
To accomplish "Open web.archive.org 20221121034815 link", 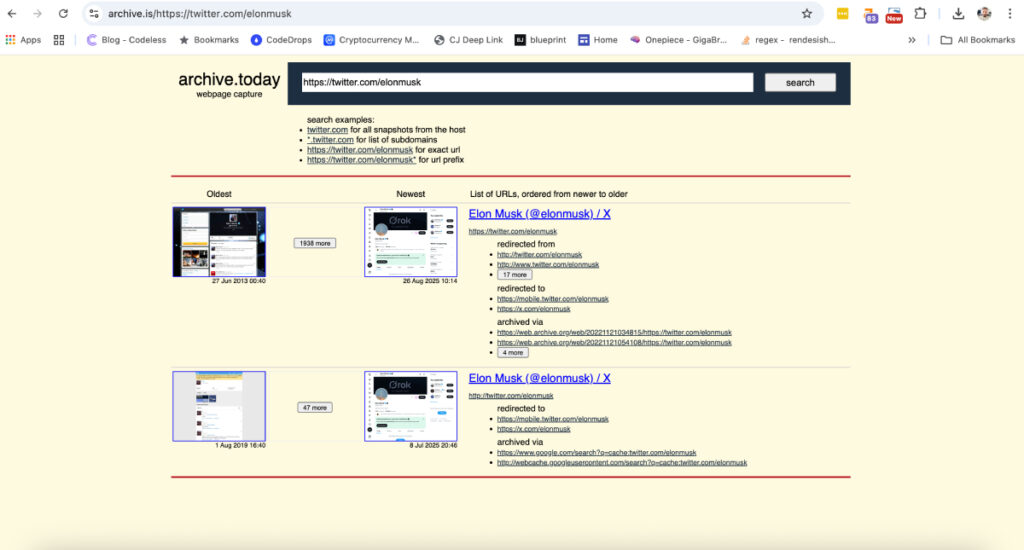I will click(614, 332).
